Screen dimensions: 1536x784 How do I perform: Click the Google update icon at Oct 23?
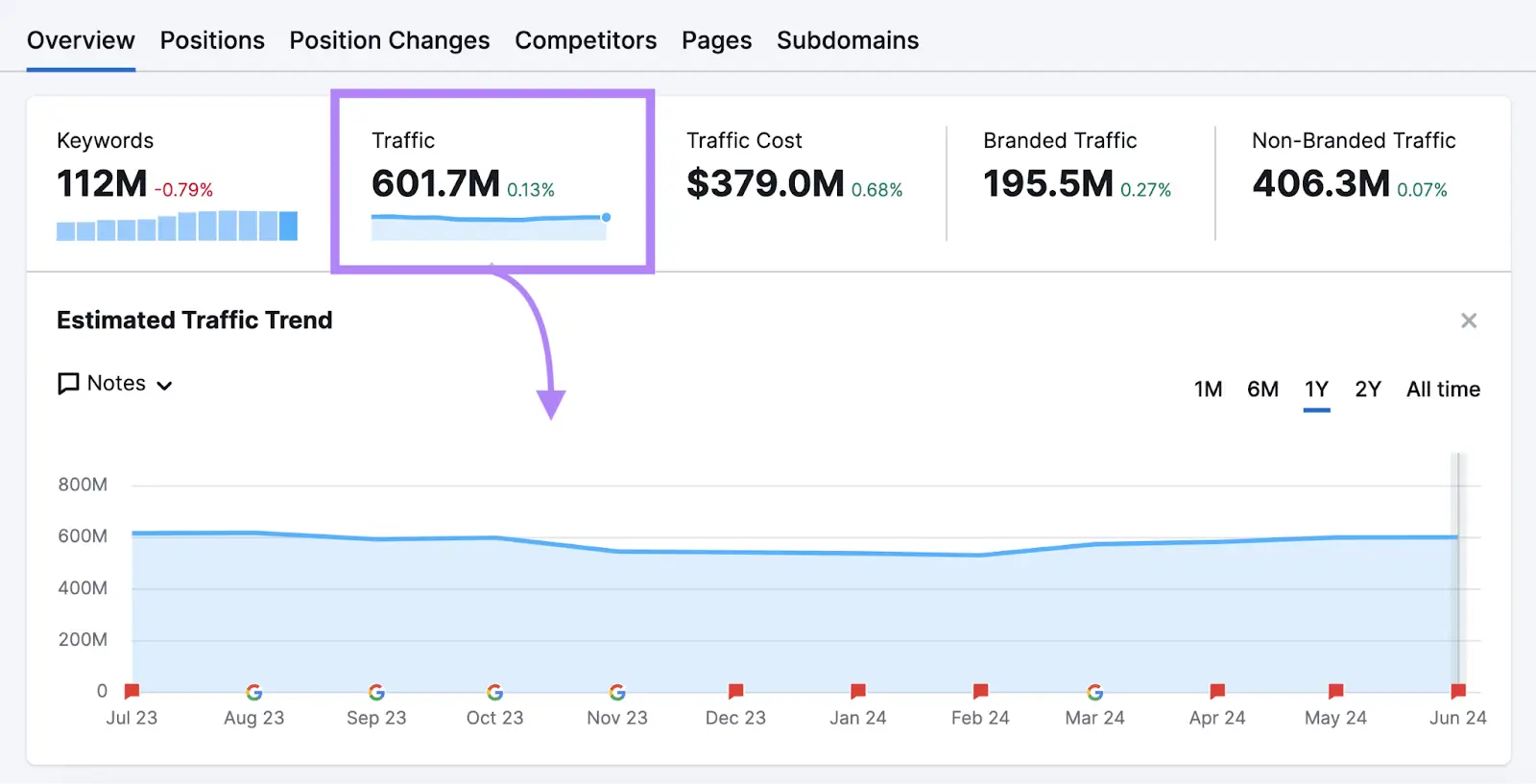(x=494, y=692)
